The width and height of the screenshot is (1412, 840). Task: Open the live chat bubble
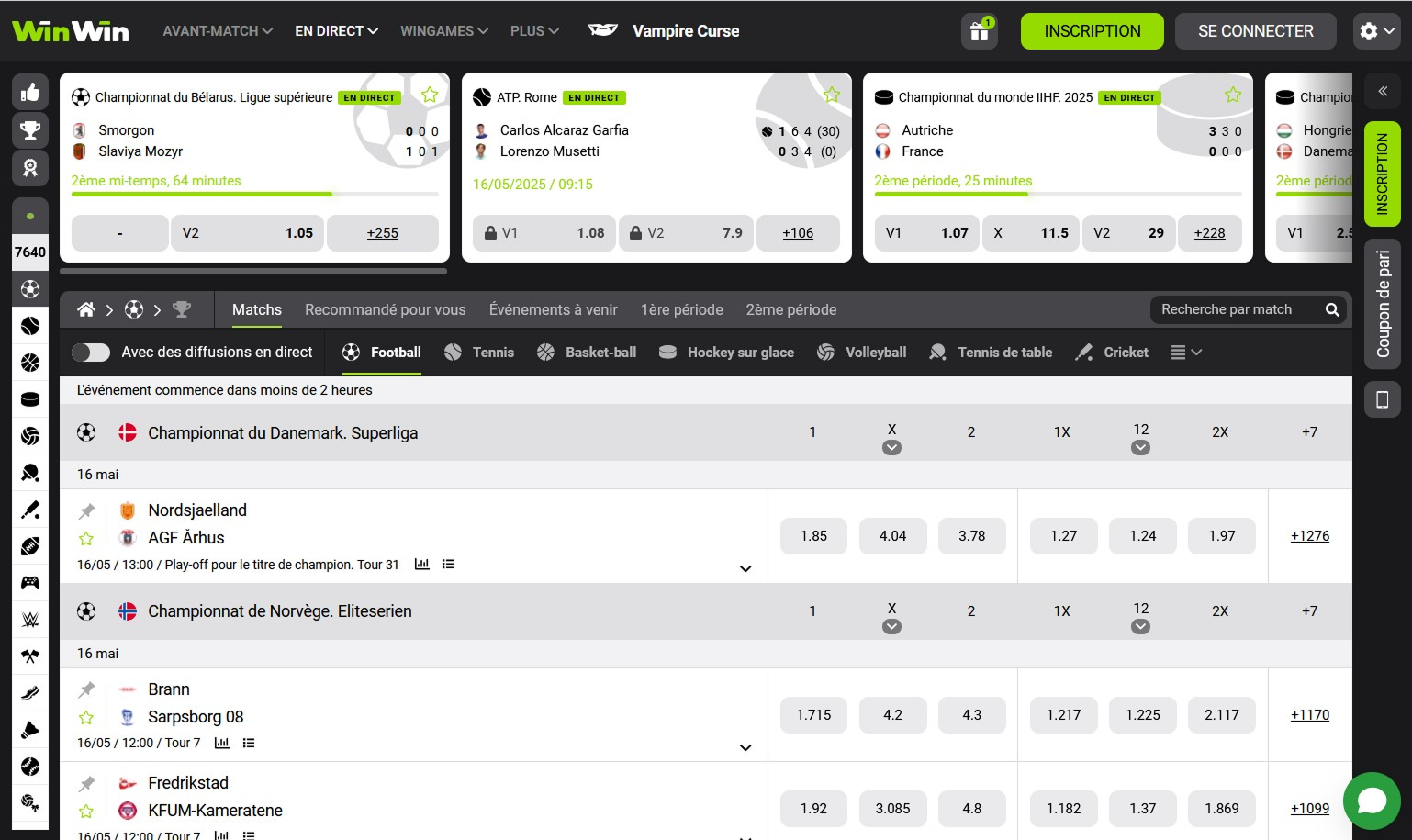pyautogui.click(x=1372, y=801)
